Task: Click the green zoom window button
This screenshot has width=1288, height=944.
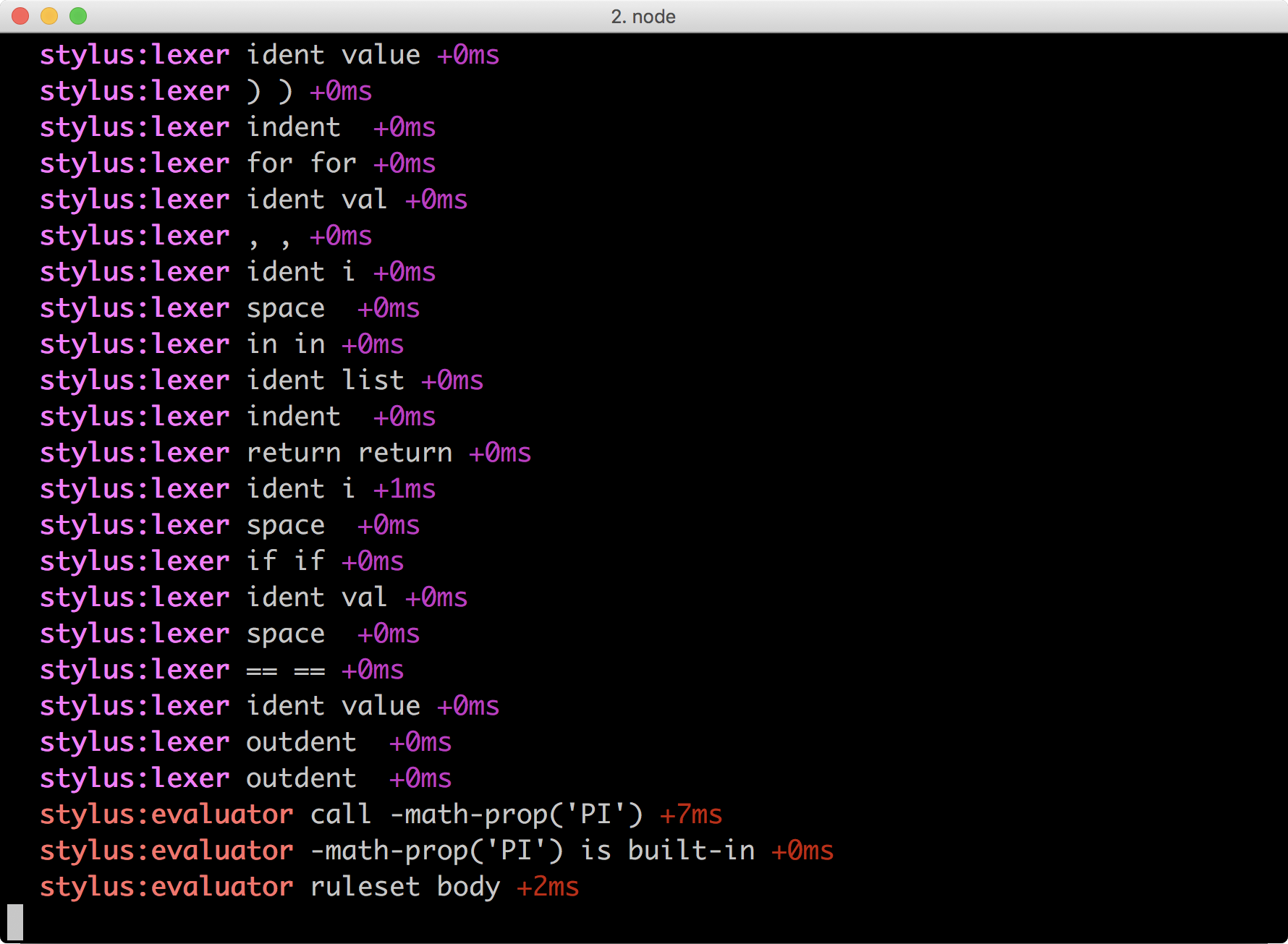Action: [x=78, y=16]
